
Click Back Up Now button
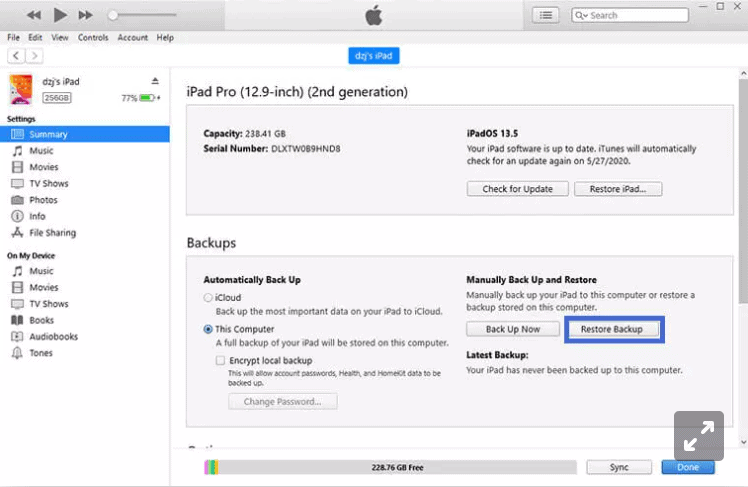click(513, 329)
